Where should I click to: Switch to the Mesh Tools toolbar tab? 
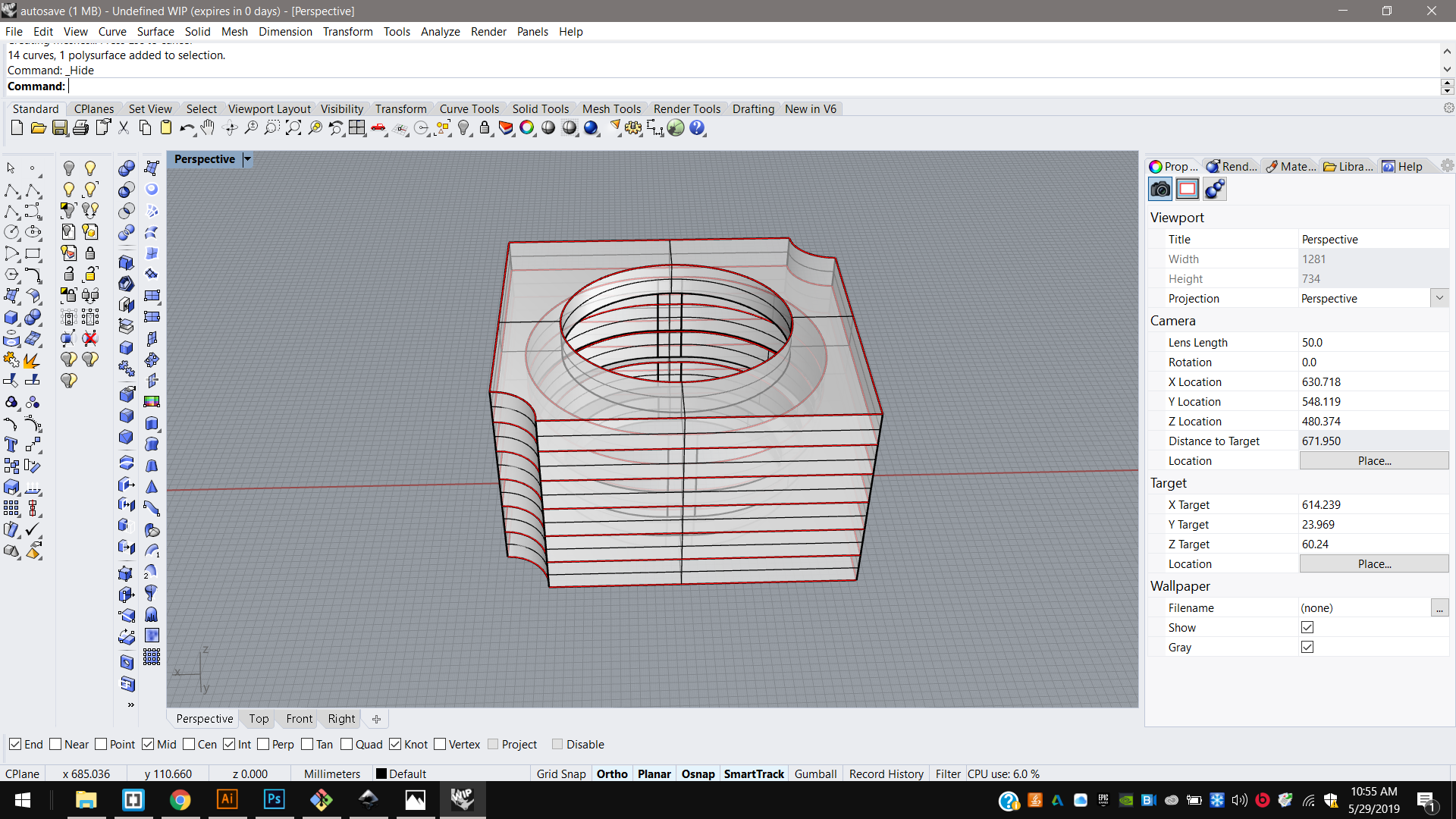(x=611, y=108)
